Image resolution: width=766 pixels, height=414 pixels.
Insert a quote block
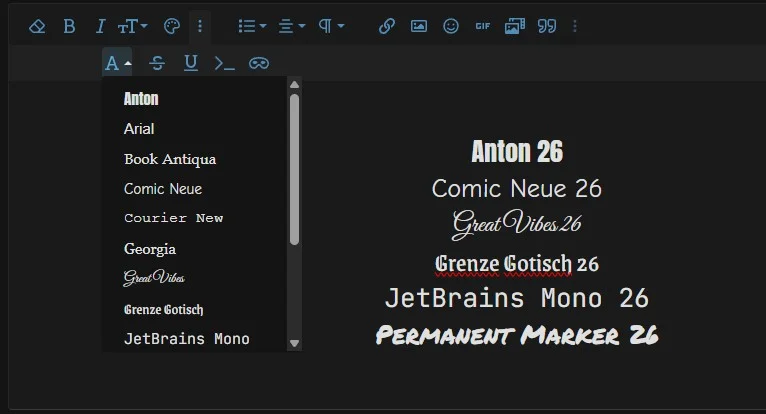(547, 26)
